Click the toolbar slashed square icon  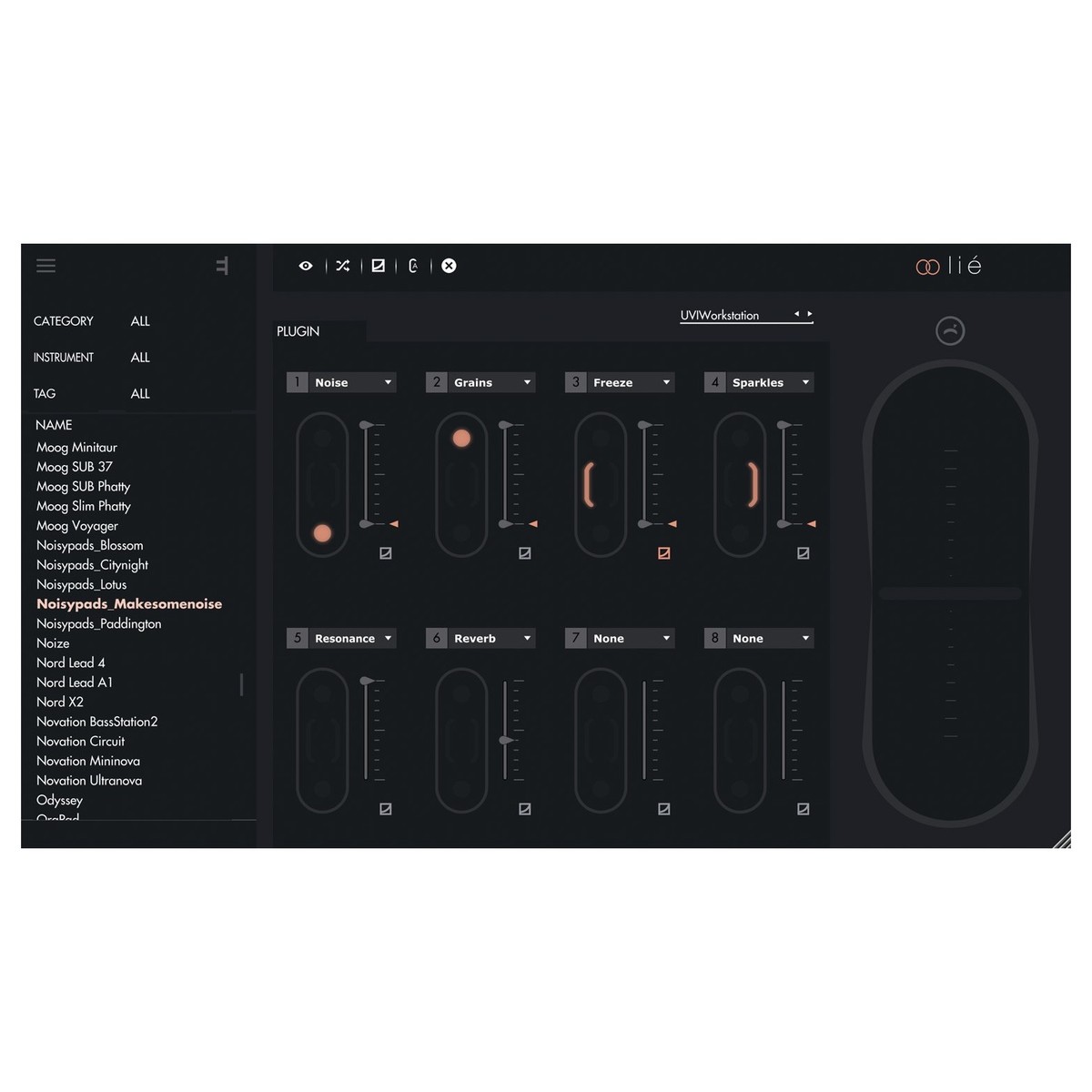point(378,266)
